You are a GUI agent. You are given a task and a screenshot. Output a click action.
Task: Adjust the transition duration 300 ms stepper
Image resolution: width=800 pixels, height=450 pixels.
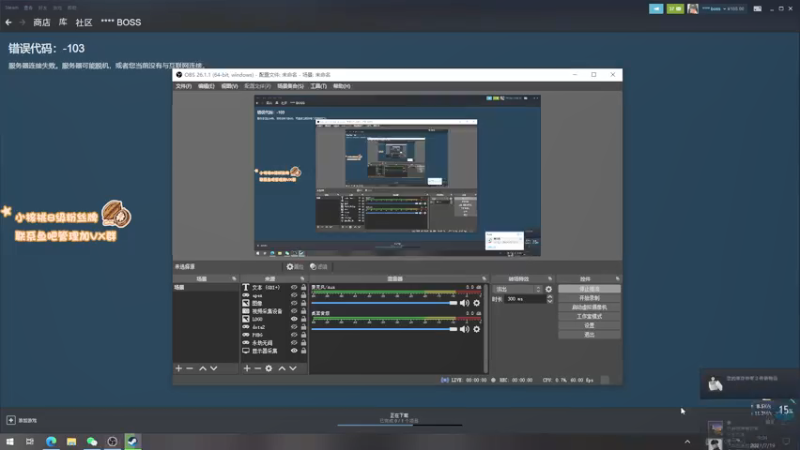pos(548,299)
